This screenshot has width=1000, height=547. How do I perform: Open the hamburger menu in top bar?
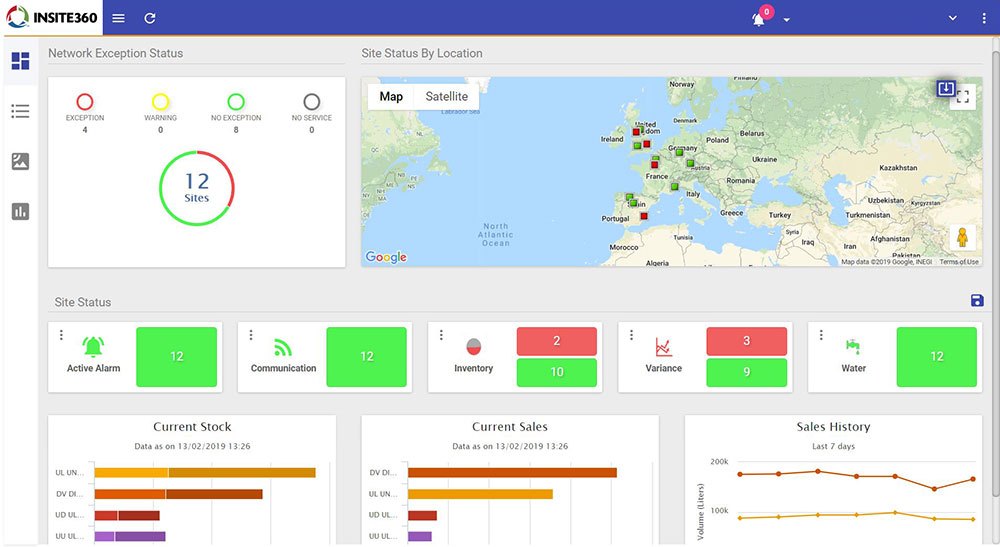pyautogui.click(x=118, y=18)
